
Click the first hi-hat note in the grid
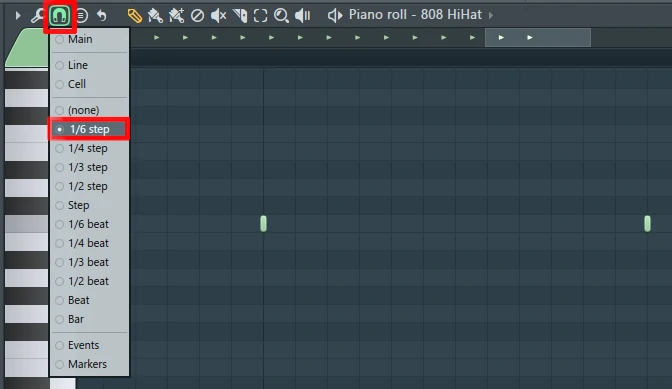coord(263,224)
